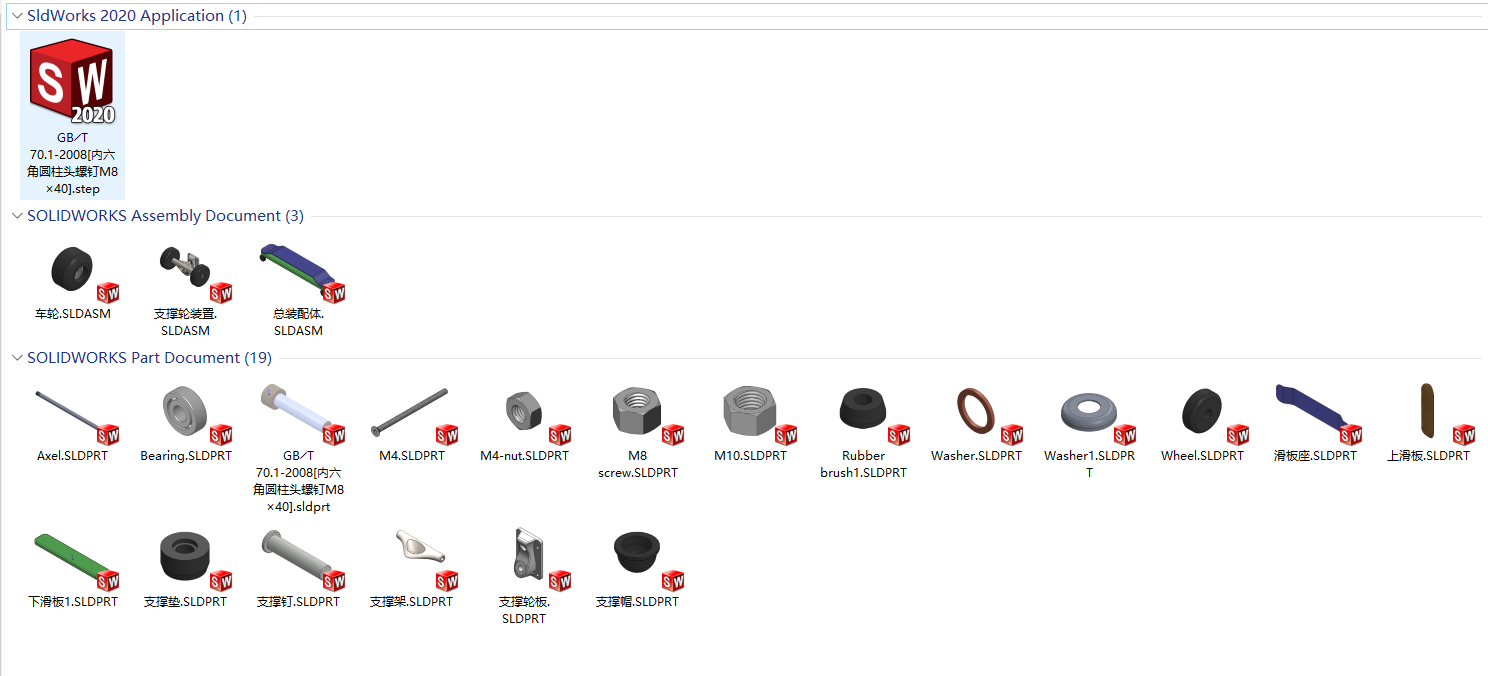Click the 支撑轮装置.SLDASM file name
Image resolution: width=1488 pixels, height=676 pixels.
tap(186, 322)
